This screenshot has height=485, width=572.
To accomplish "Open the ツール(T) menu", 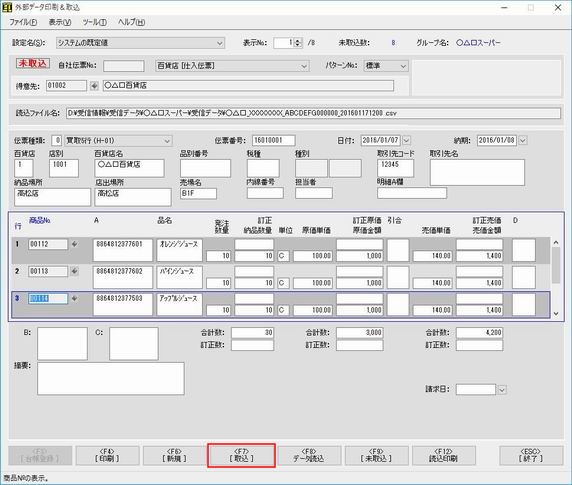I will tap(94, 22).
